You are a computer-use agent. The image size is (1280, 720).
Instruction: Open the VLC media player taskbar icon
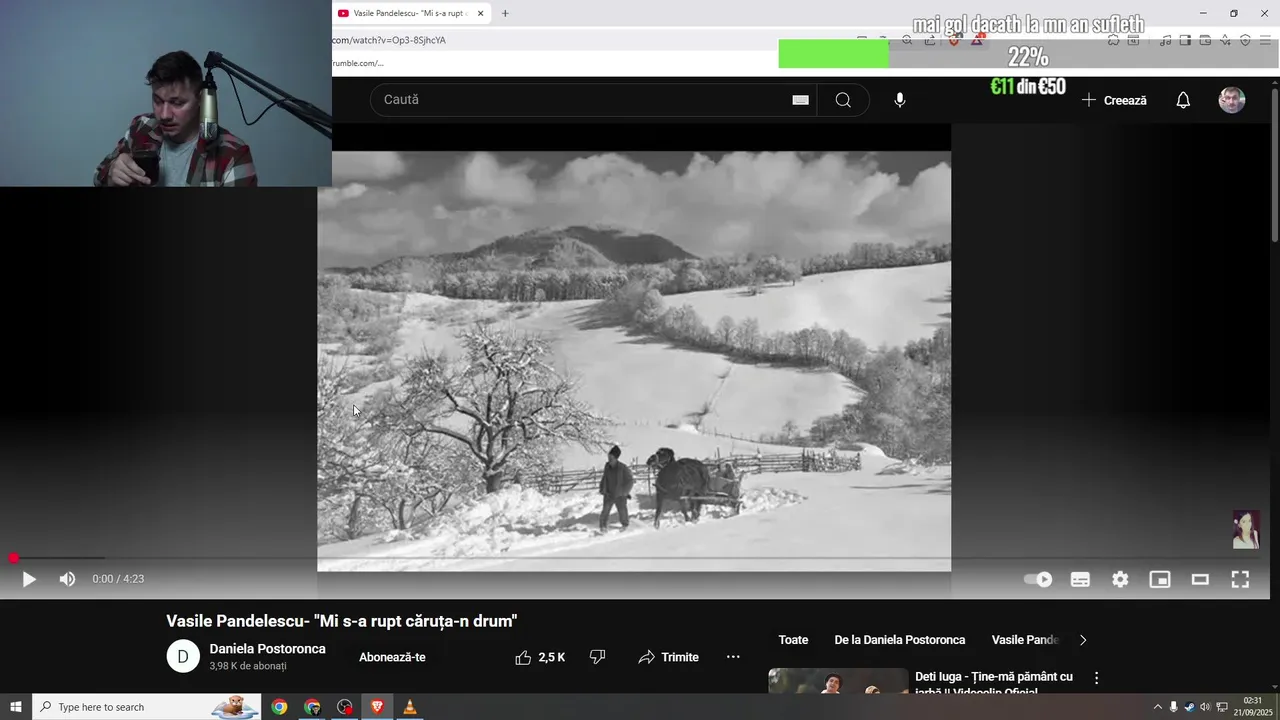(x=409, y=707)
